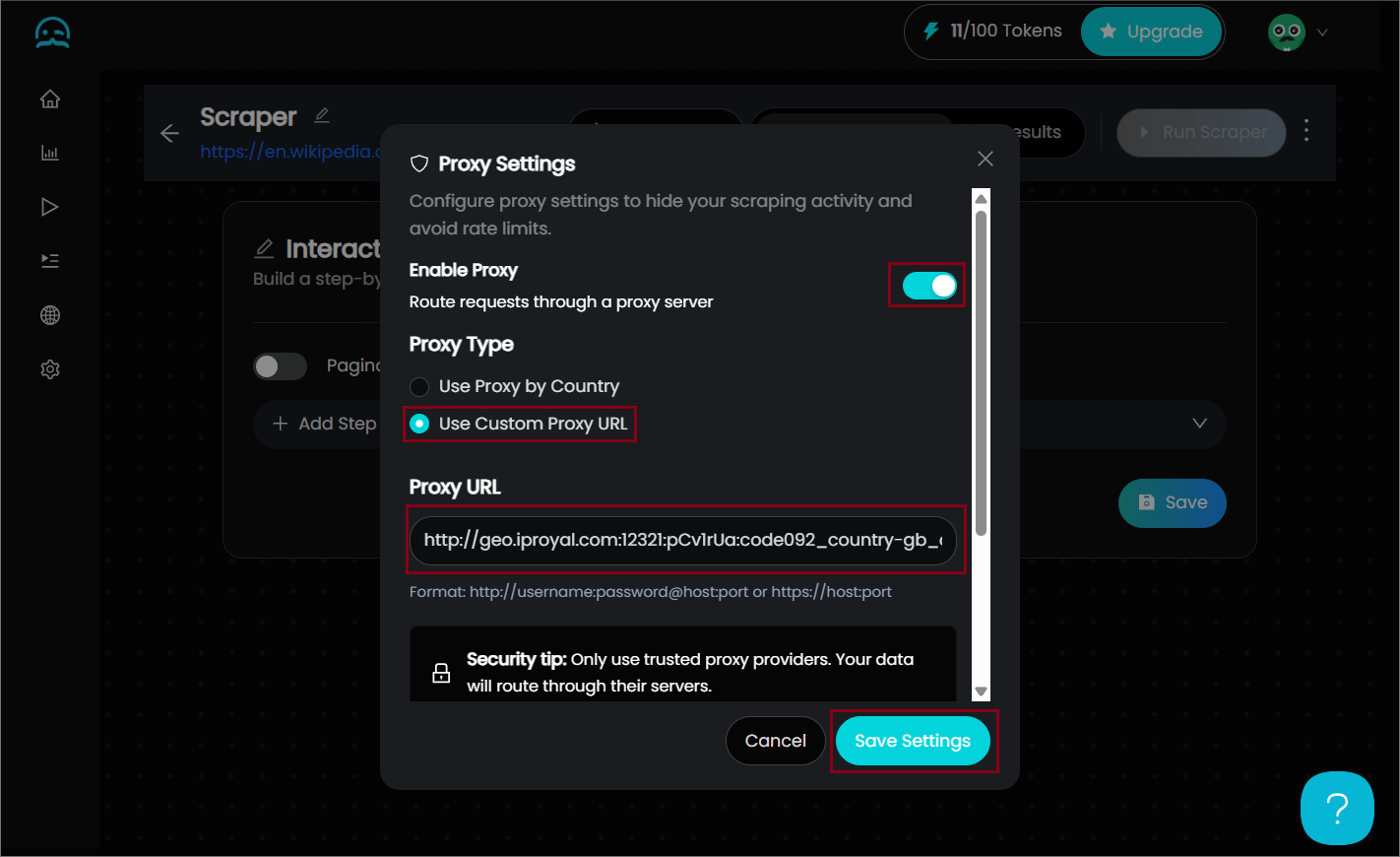Select Use Custom Proxy URL option
Viewport: 1400px width, 857px height.
420,424
